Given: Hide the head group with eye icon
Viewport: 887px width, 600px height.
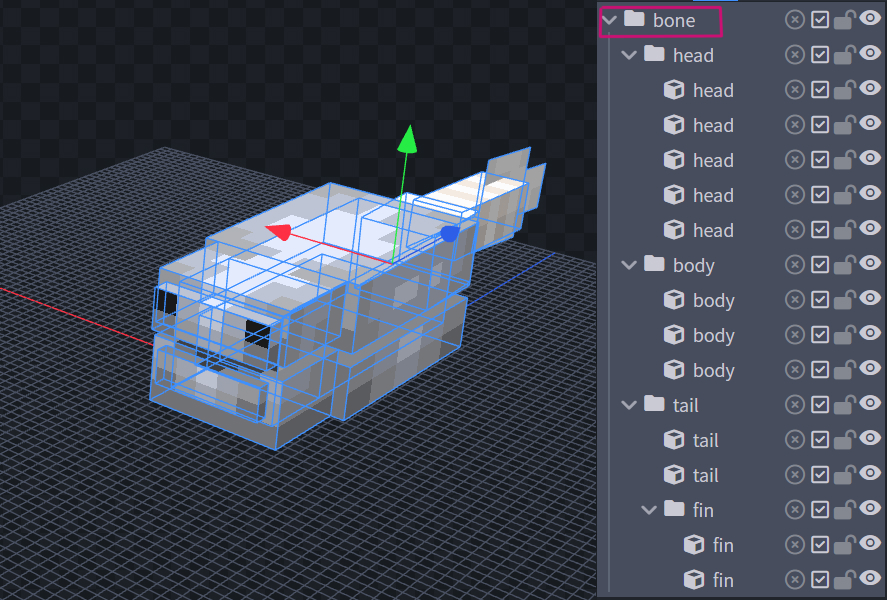Looking at the screenshot, I should [x=870, y=53].
